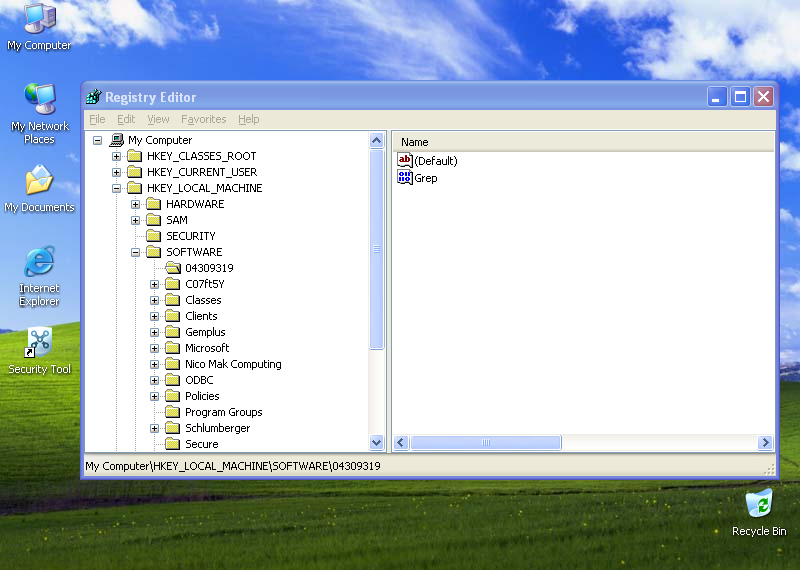Image resolution: width=800 pixels, height=570 pixels.
Task: Expand HKEY_CLASSES_ROOT key
Action: 116,156
